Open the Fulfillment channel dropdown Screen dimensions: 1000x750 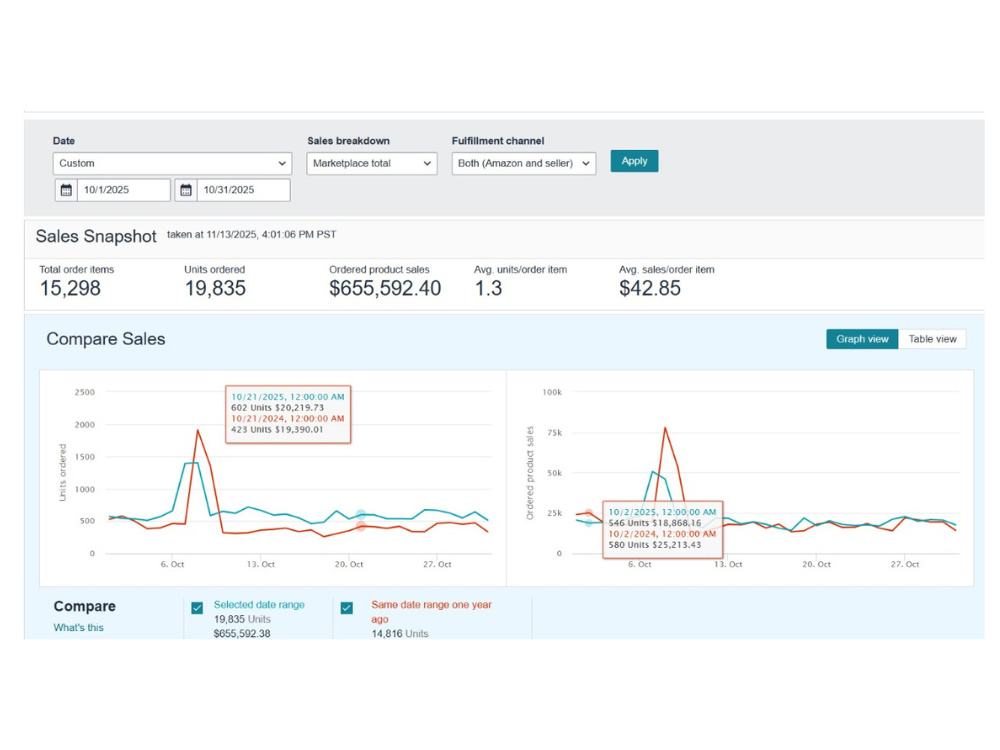pos(524,163)
